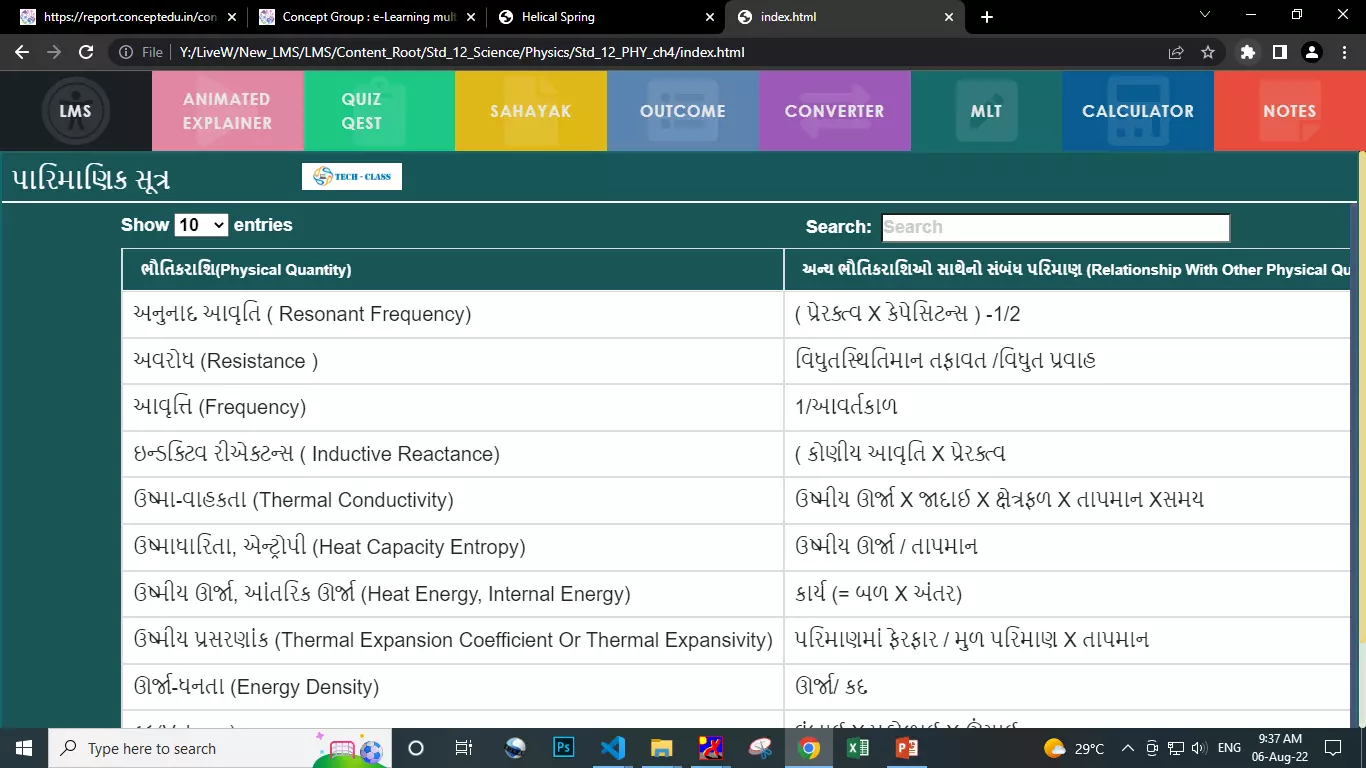Bookmark this page with star icon

tap(1208, 52)
